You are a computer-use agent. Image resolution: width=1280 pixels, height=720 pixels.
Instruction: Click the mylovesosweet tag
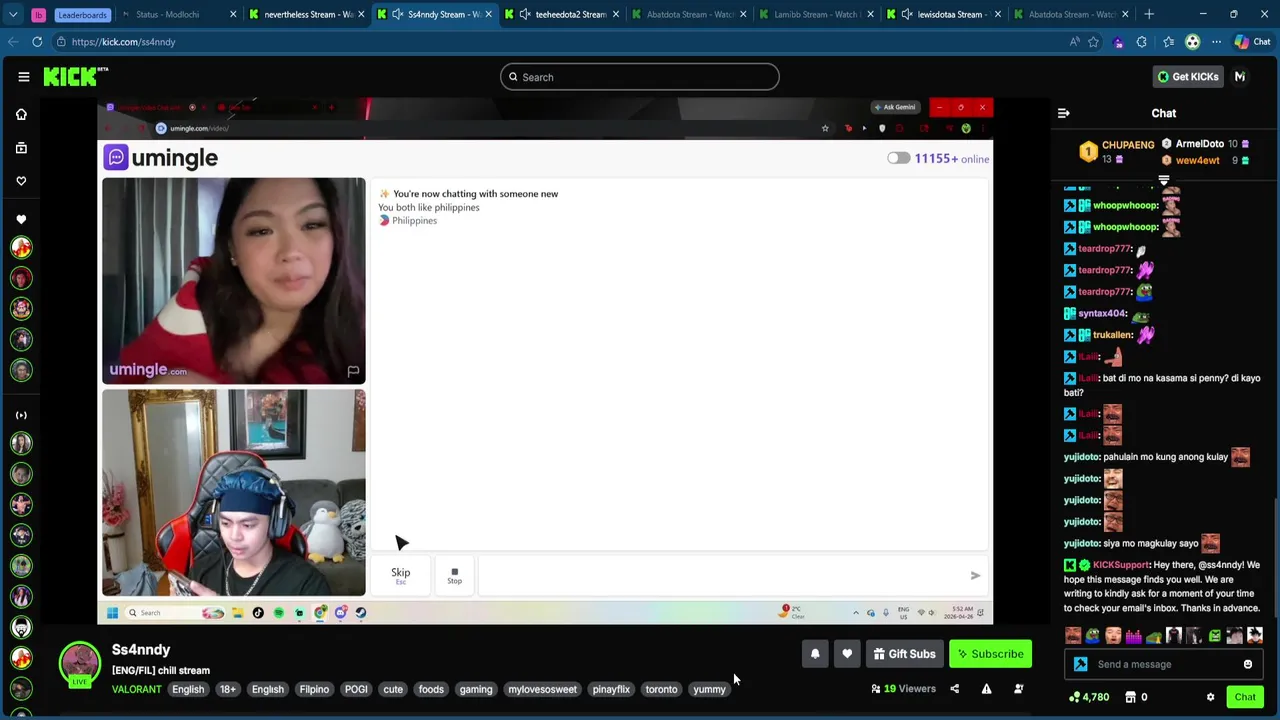[x=542, y=689]
